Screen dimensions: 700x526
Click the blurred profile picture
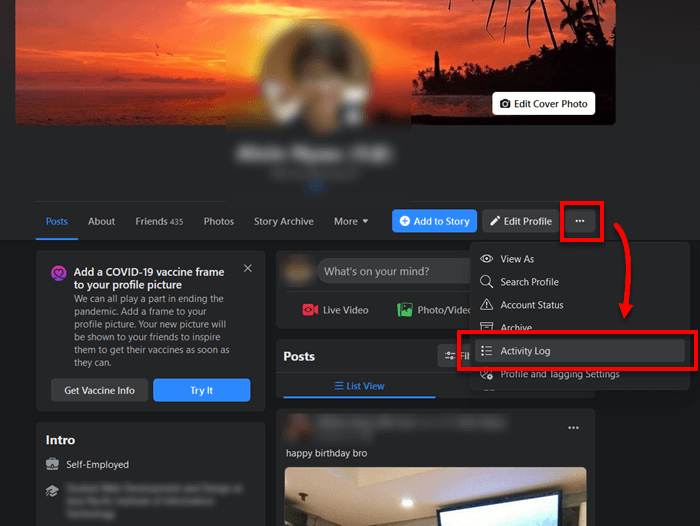(x=316, y=77)
